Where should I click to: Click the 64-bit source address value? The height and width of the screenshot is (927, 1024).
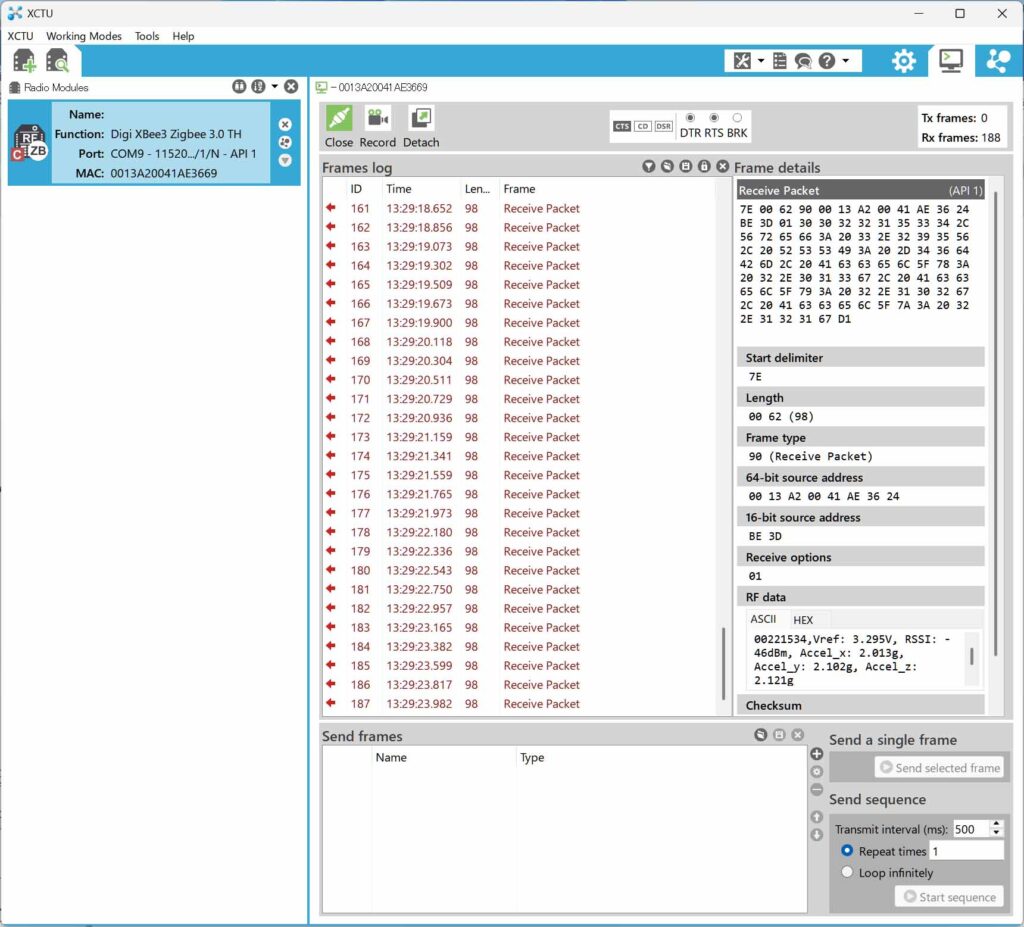(x=824, y=496)
